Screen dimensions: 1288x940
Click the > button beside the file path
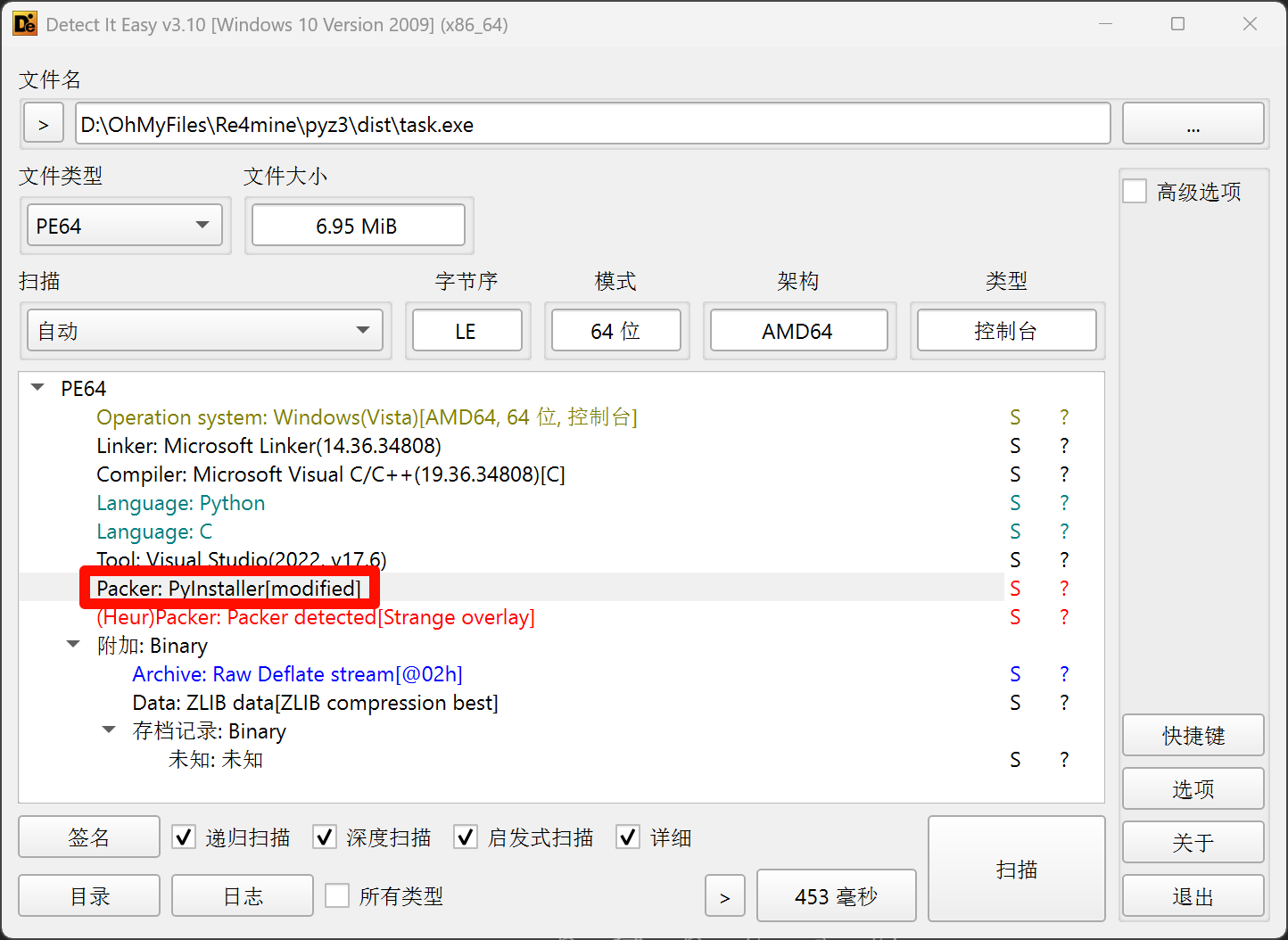(x=44, y=124)
